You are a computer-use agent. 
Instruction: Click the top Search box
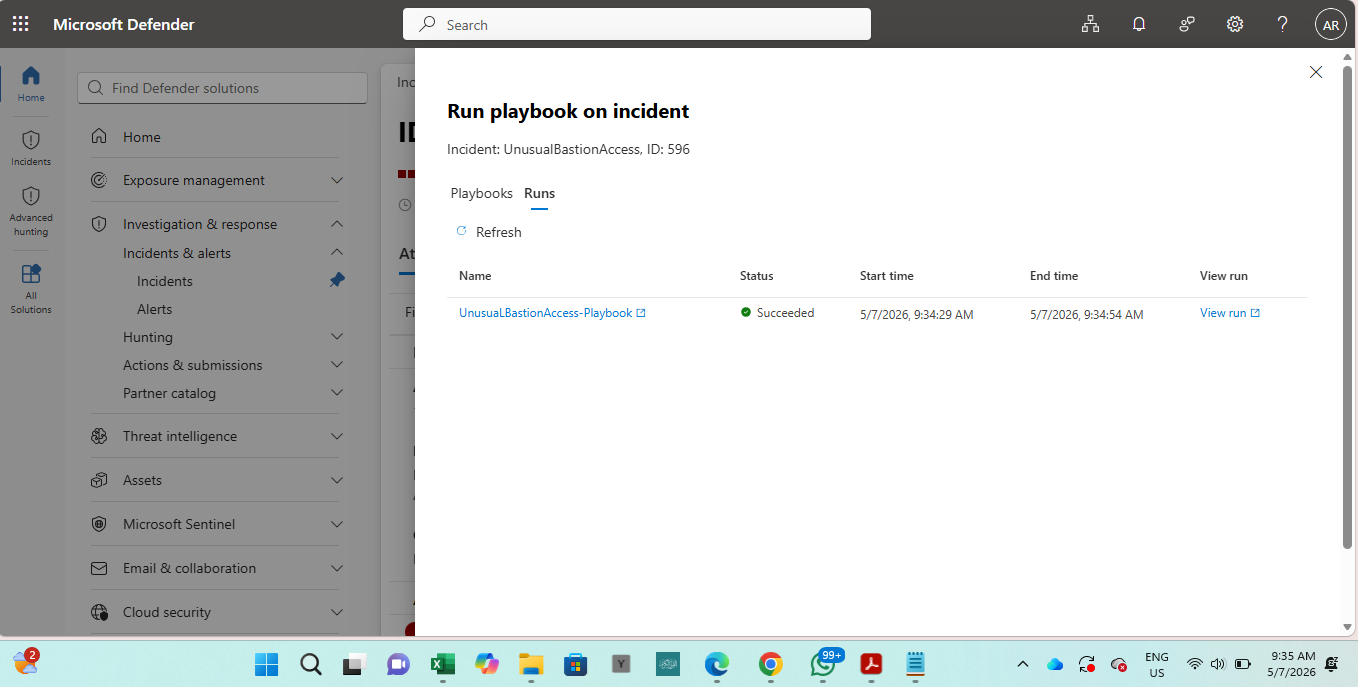click(637, 24)
